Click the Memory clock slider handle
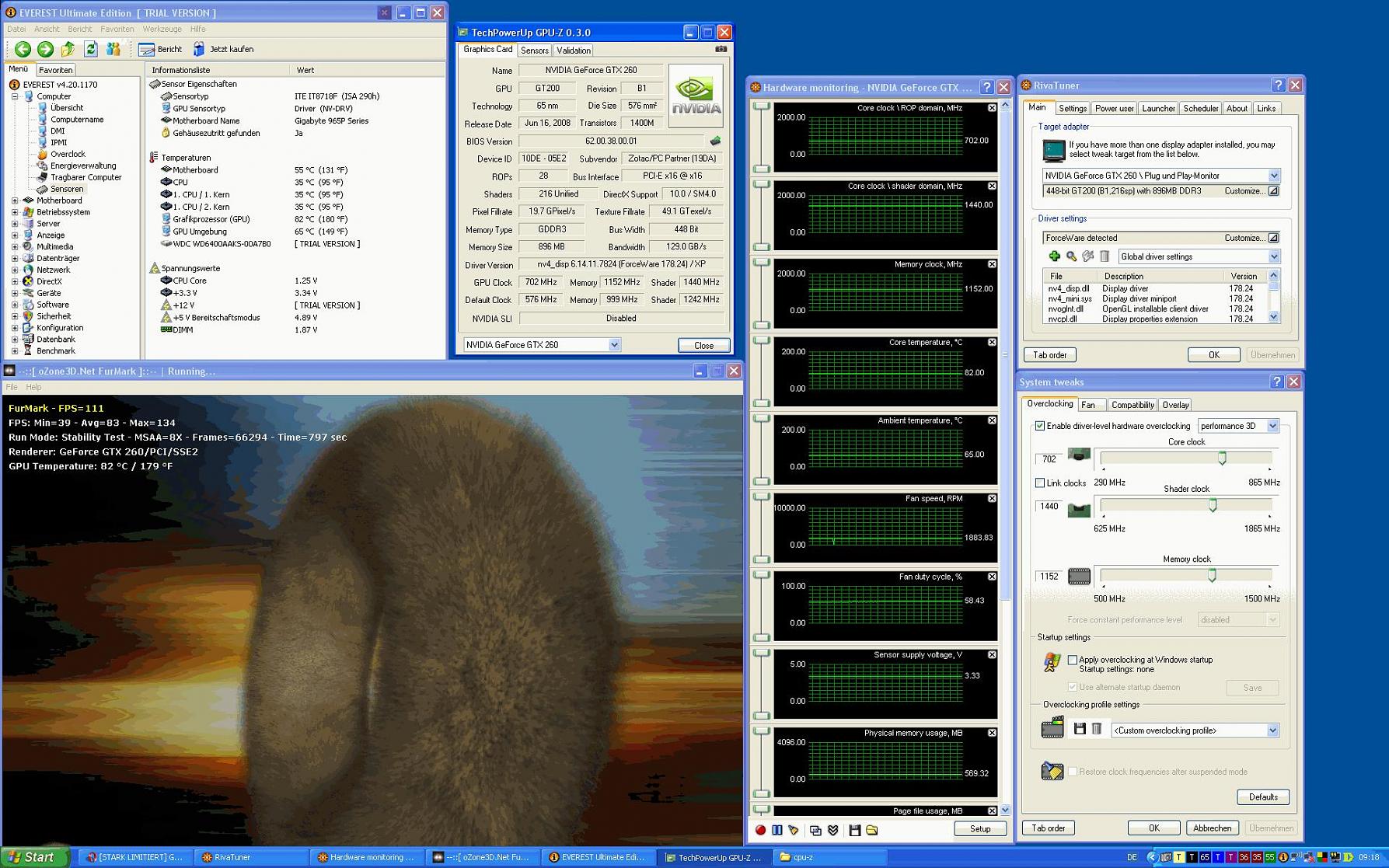The image size is (1389, 868). pyautogui.click(x=1212, y=575)
